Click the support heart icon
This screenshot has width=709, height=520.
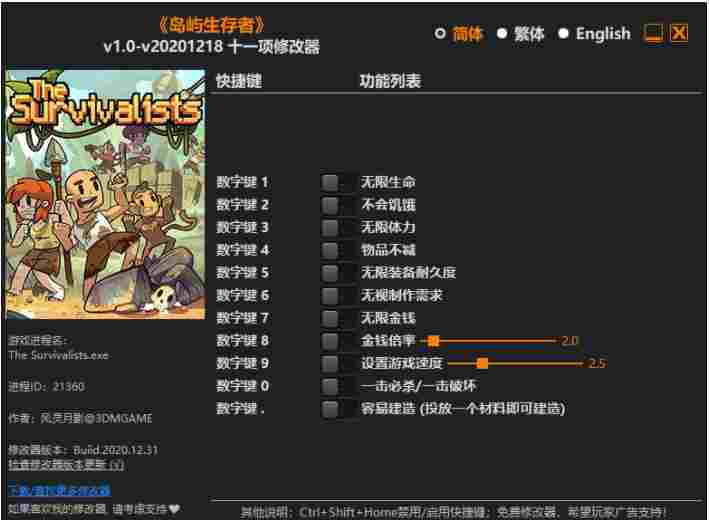174,510
